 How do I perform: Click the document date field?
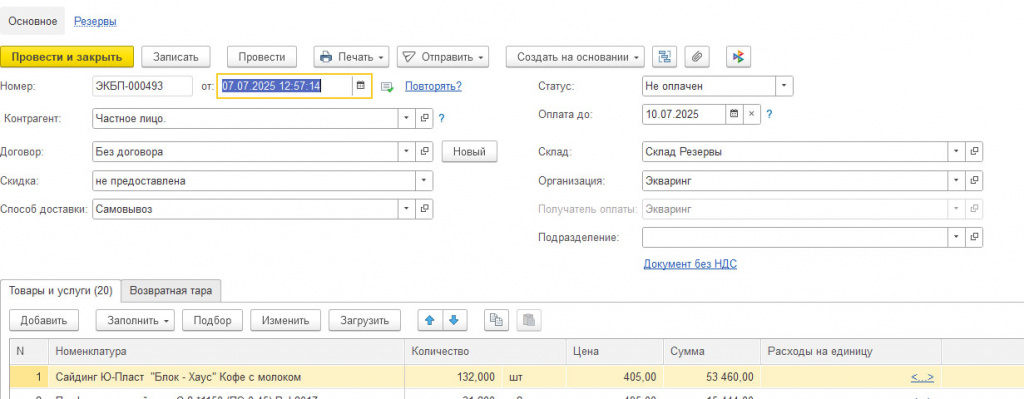tap(285, 86)
